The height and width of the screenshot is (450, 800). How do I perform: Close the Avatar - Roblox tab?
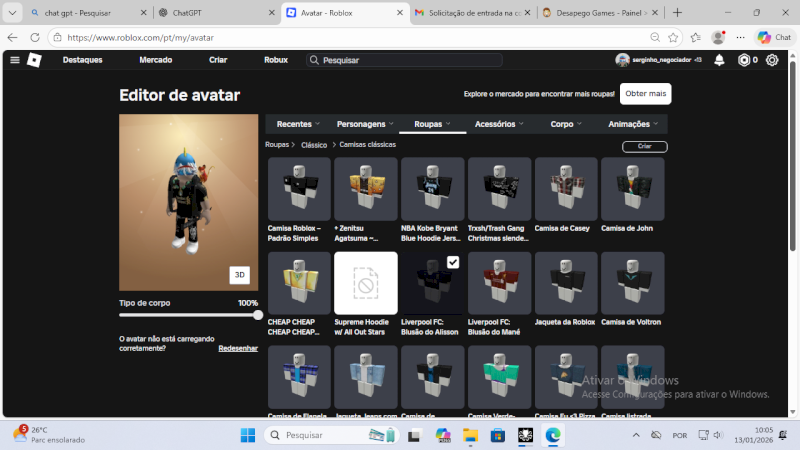pos(400,13)
